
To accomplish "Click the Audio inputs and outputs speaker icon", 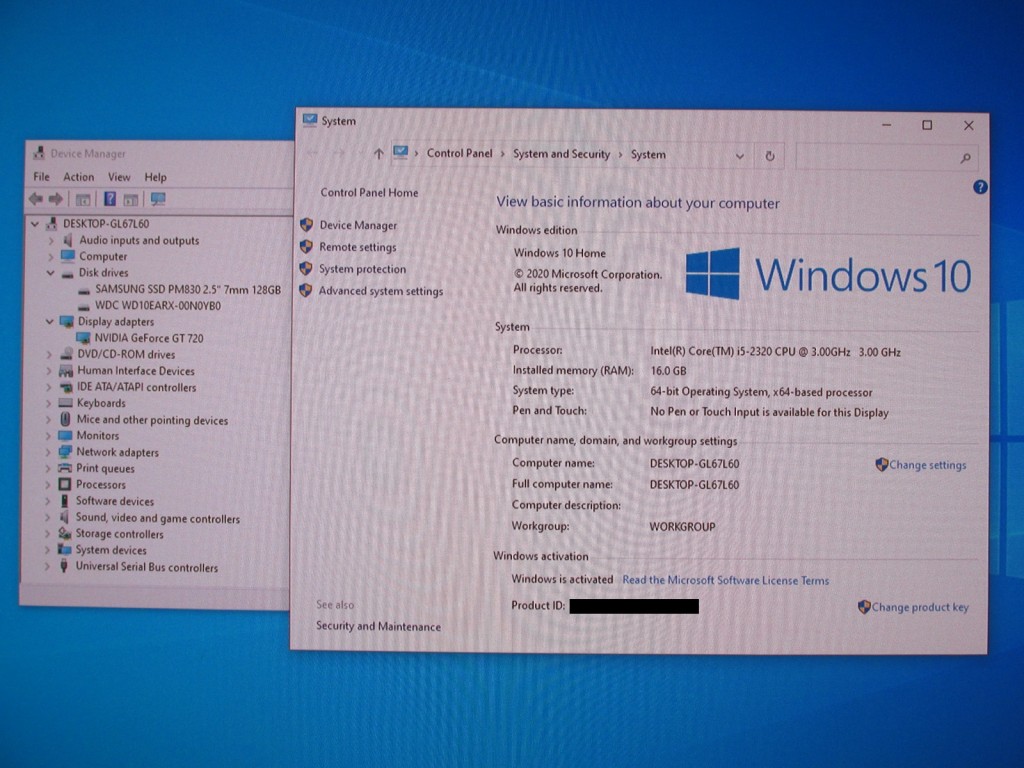I will 67,240.
